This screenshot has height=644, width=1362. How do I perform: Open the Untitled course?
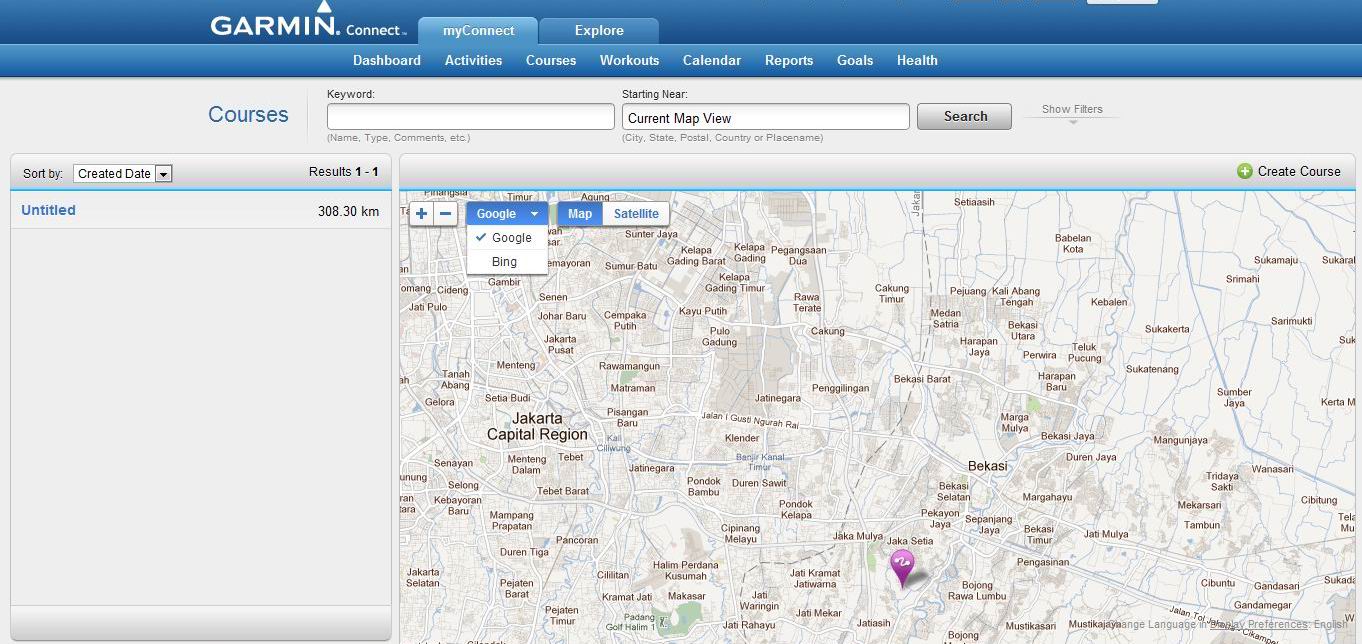(48, 210)
